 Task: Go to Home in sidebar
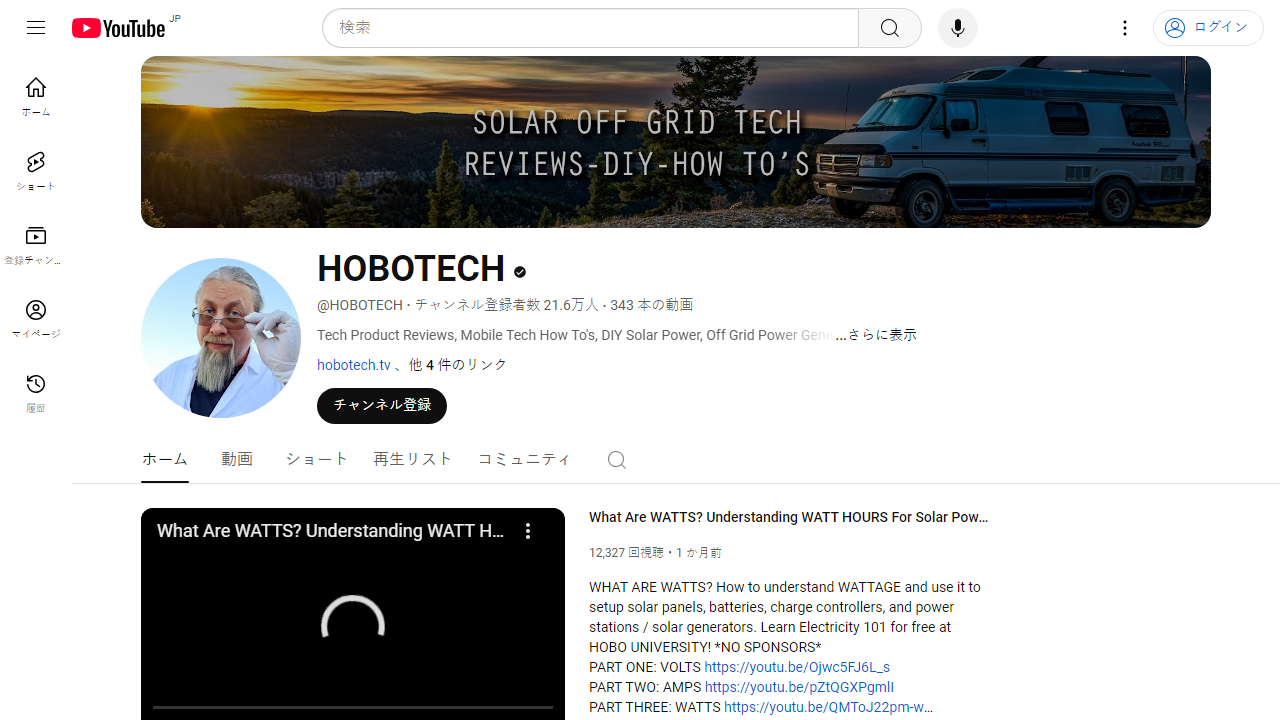coord(36,96)
